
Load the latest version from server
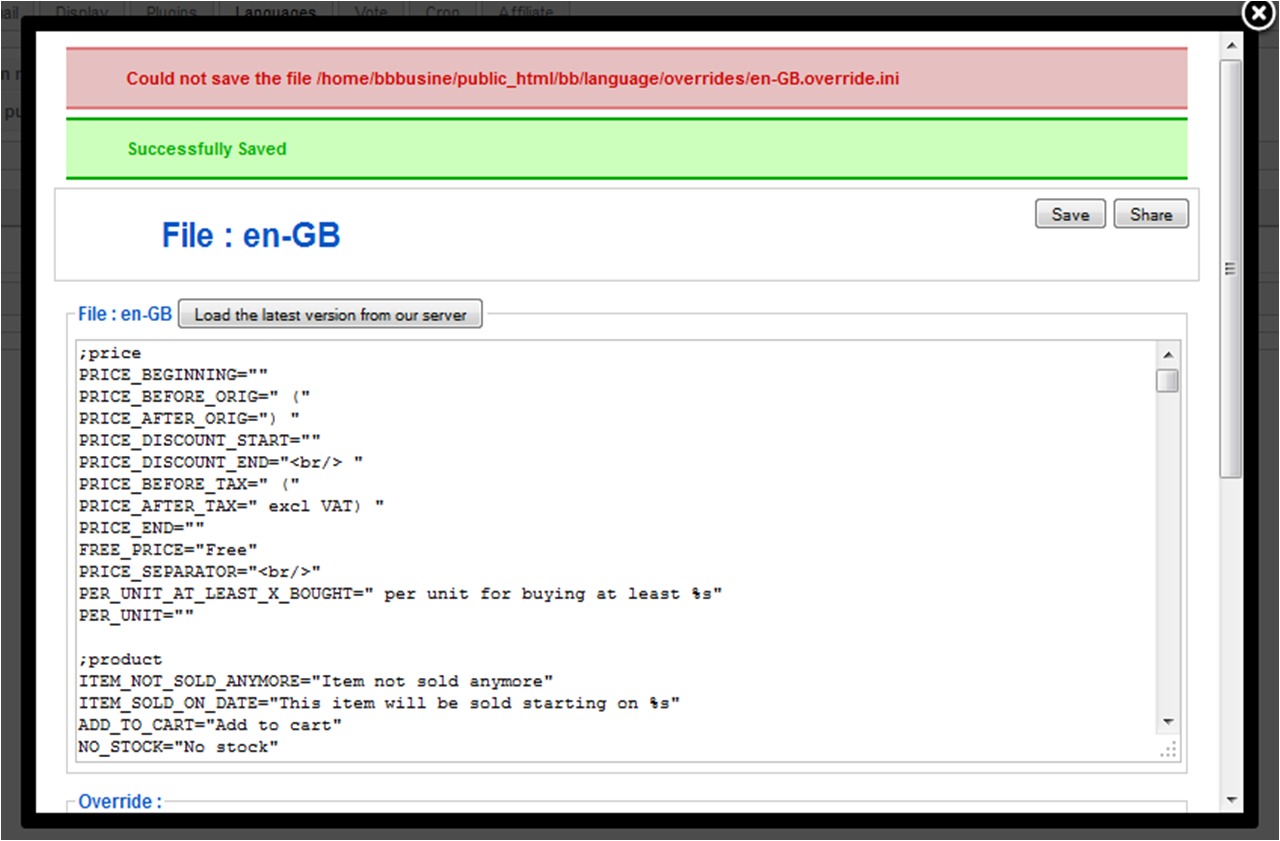pos(330,314)
